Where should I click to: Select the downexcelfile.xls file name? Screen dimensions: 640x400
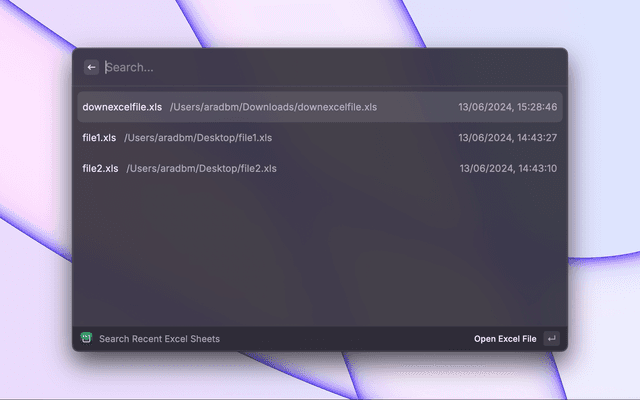coord(121,107)
